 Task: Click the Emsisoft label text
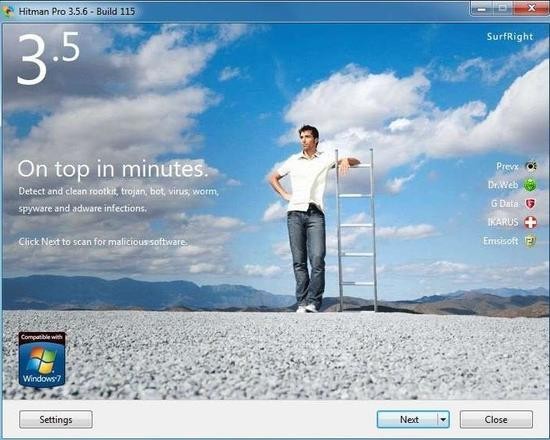[501, 241]
